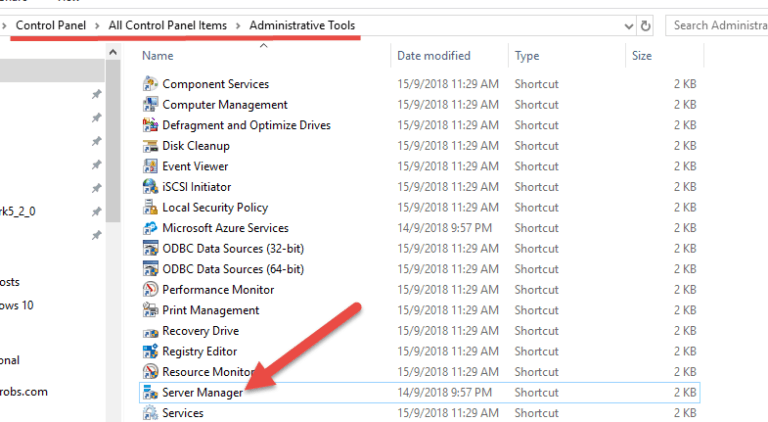
Task: Select the Performance Monitor file name
Action: 218,289
